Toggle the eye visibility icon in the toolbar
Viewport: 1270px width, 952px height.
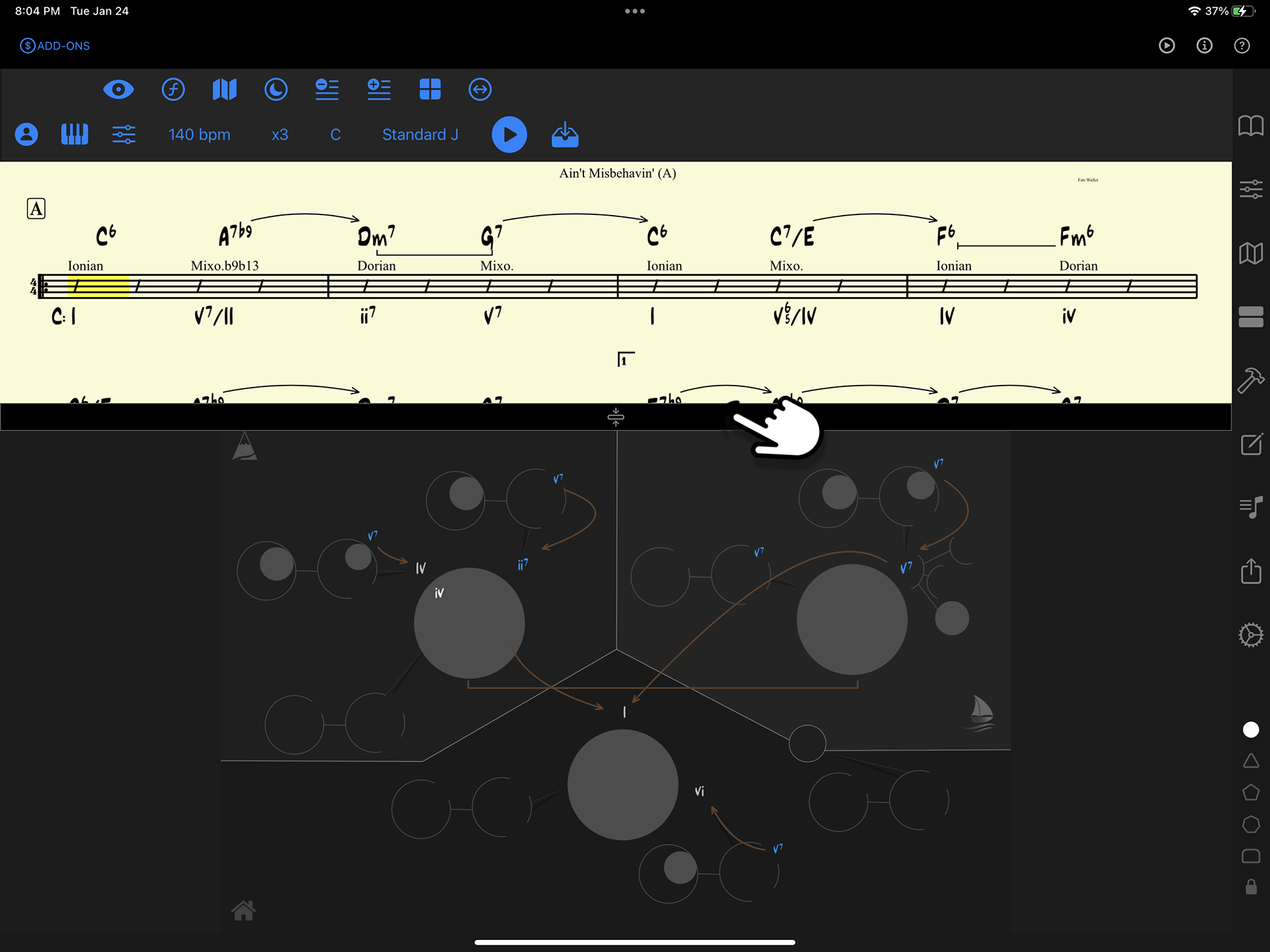(118, 89)
